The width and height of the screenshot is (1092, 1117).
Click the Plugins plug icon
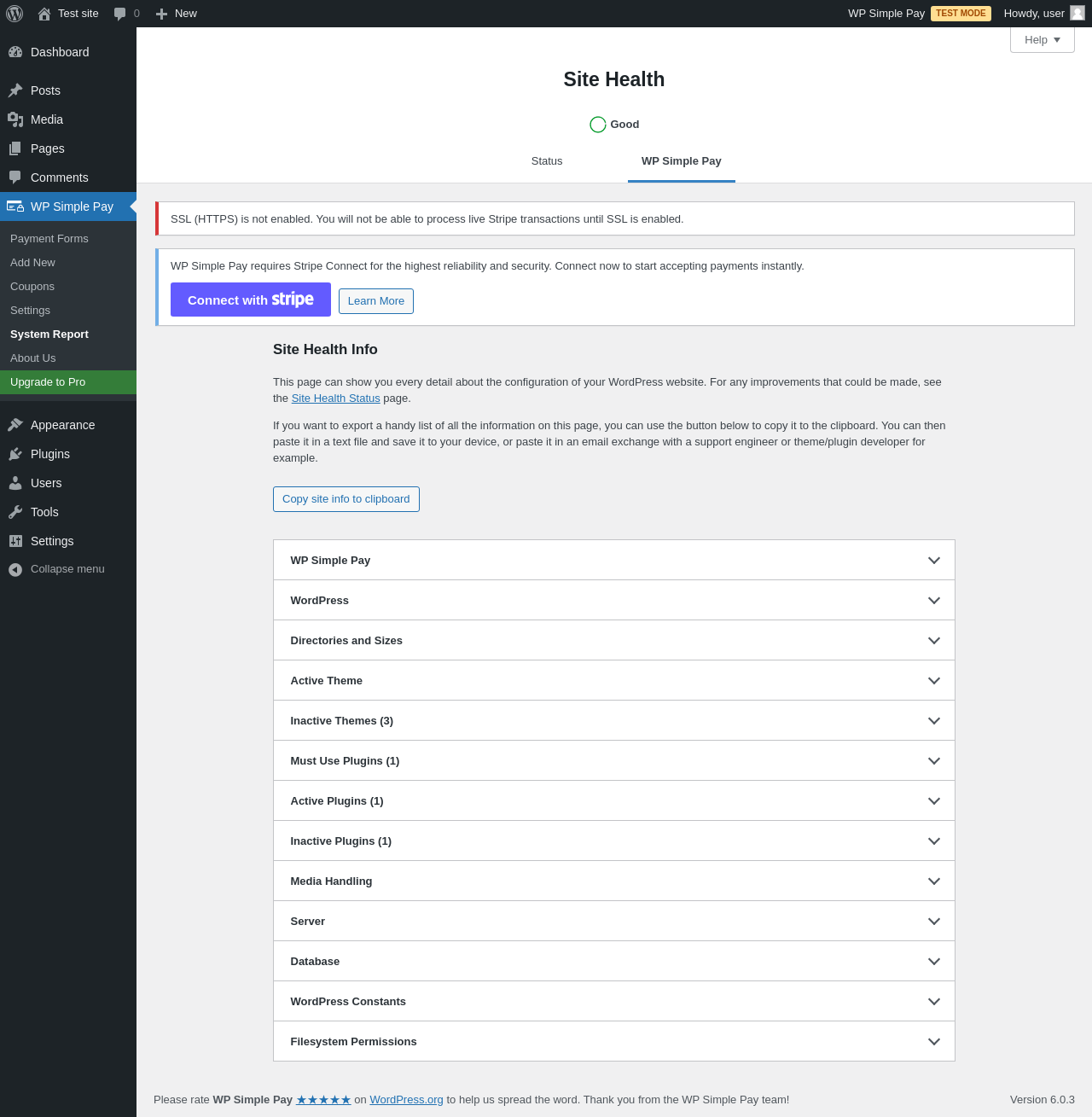coord(15,454)
